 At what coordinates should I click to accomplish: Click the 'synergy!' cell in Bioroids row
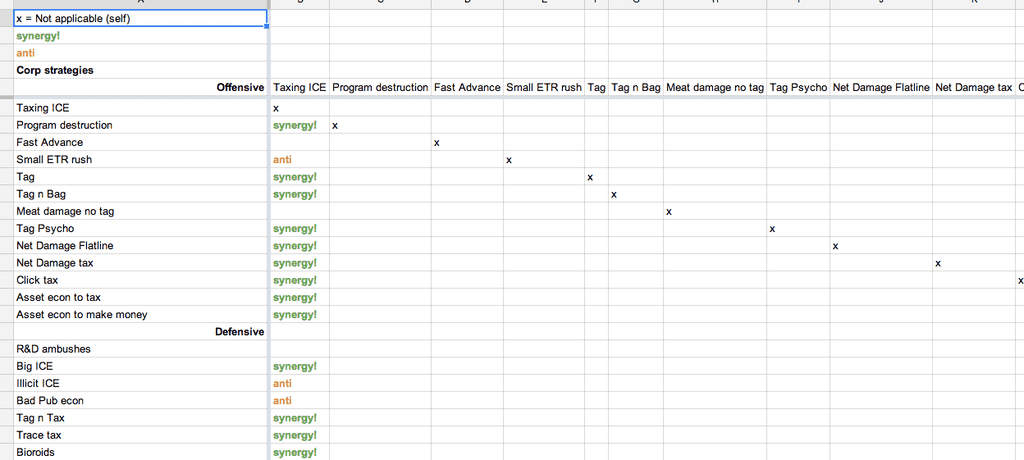pos(299,452)
